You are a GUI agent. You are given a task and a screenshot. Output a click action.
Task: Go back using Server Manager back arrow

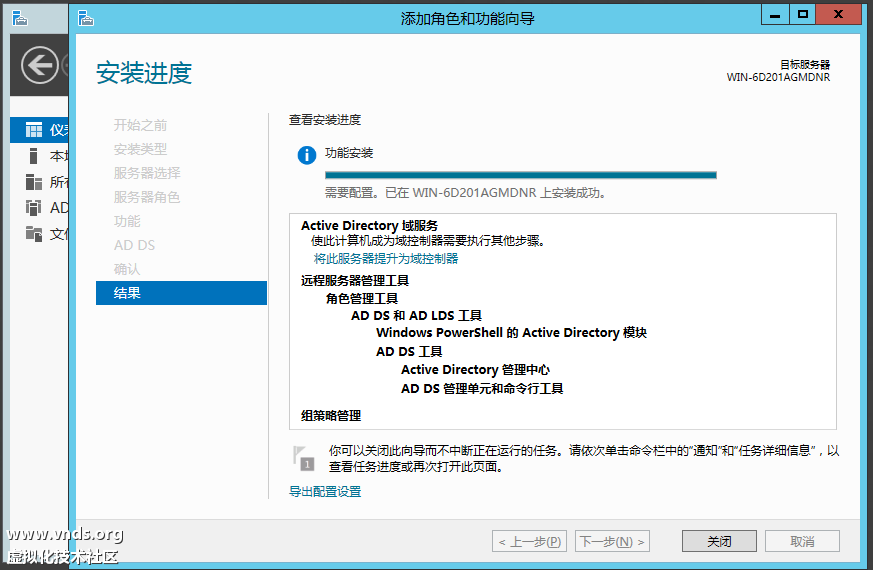(40, 65)
